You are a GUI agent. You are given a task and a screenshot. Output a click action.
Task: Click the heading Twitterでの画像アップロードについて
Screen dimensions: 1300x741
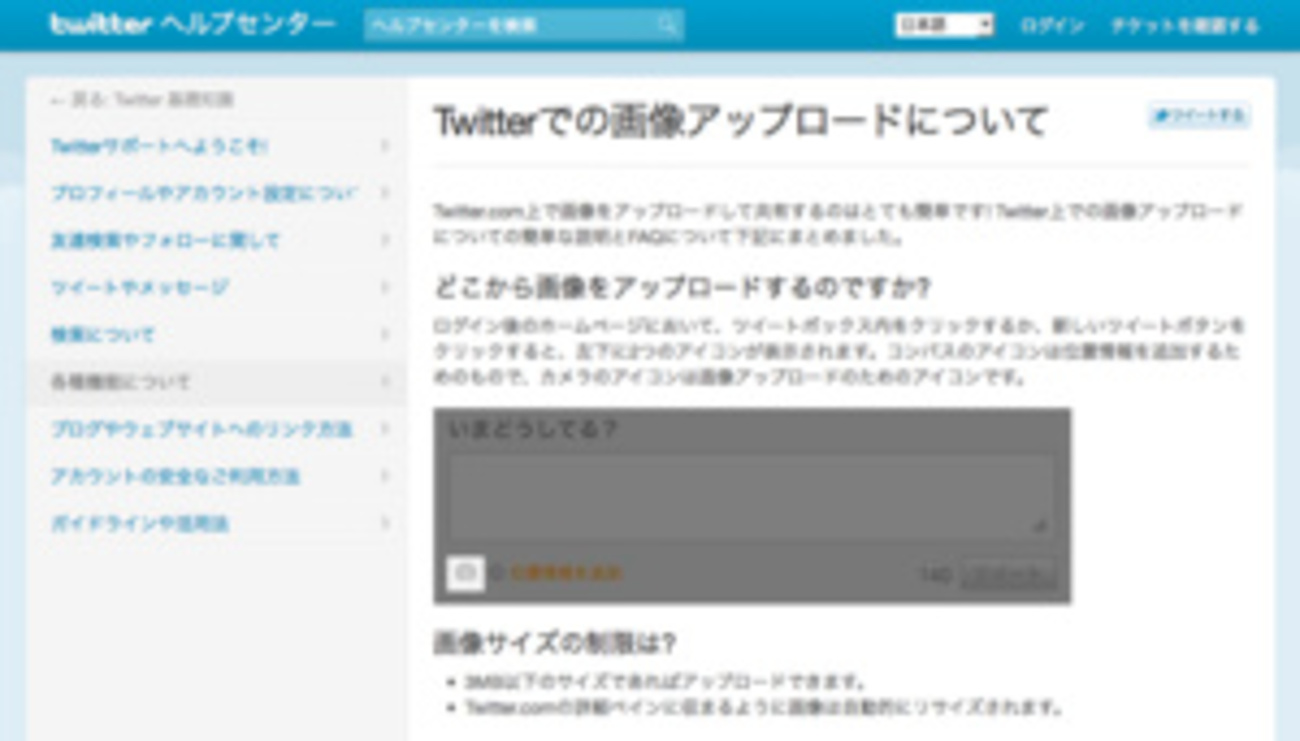click(x=741, y=121)
